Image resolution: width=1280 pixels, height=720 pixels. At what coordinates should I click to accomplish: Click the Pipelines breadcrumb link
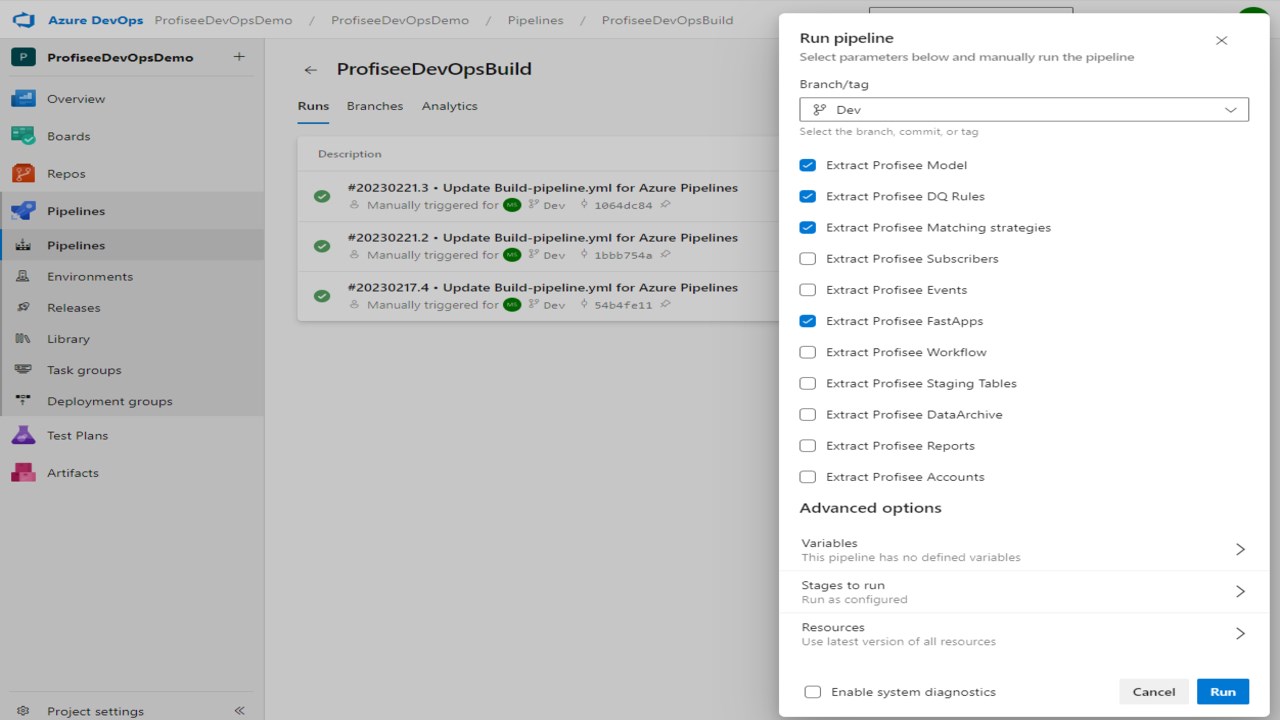535,20
